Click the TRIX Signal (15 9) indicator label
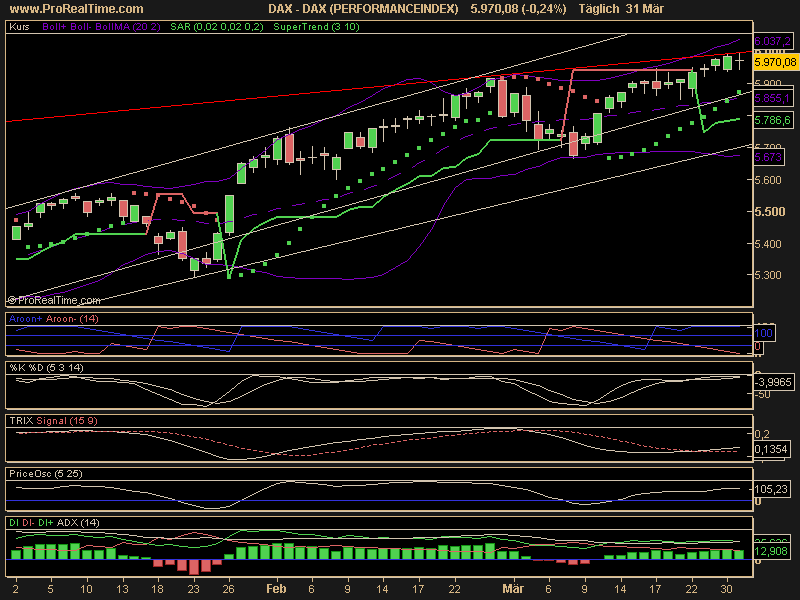Image resolution: width=800 pixels, height=600 pixels. [x=54, y=420]
